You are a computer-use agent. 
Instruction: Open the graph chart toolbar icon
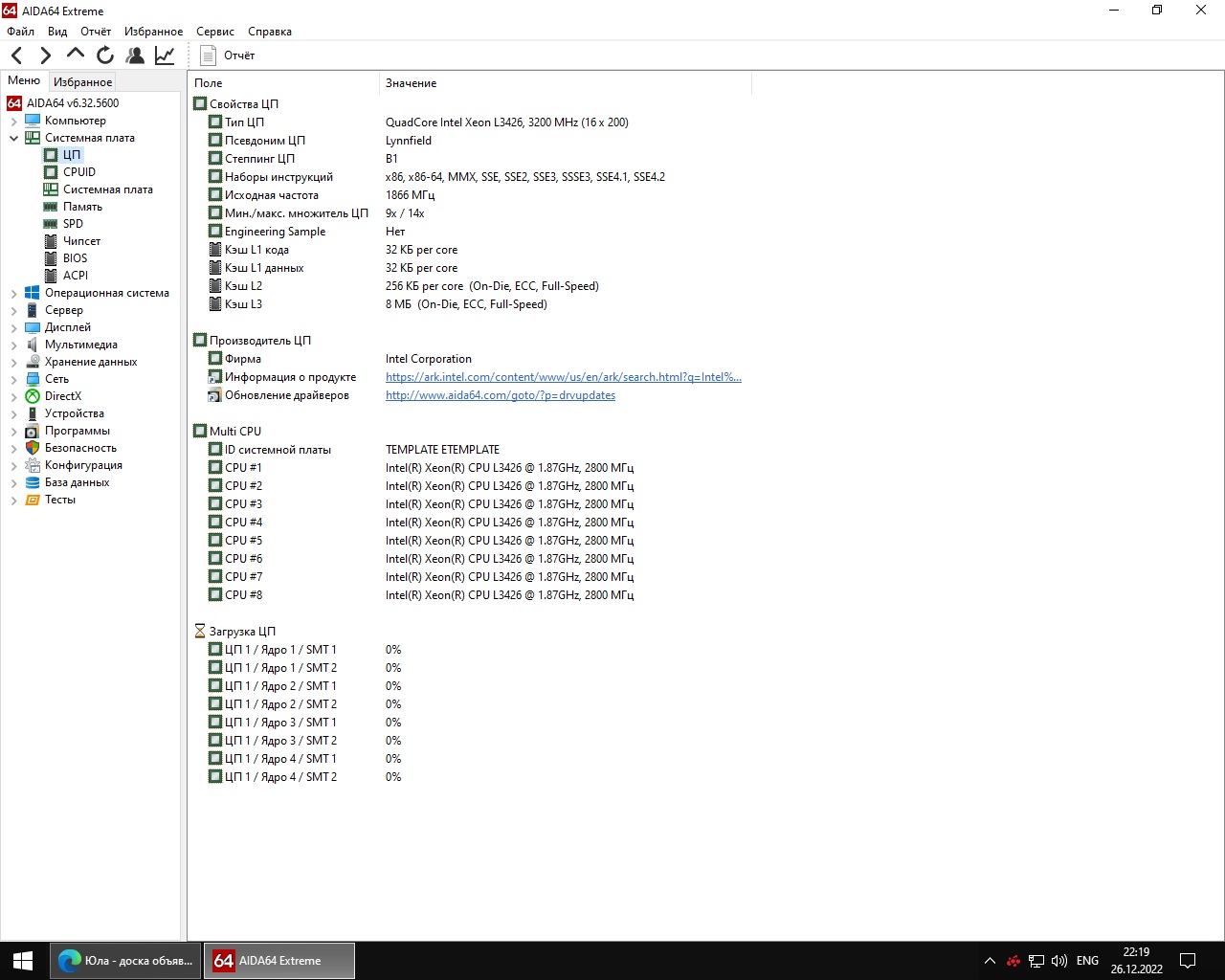pos(165,56)
